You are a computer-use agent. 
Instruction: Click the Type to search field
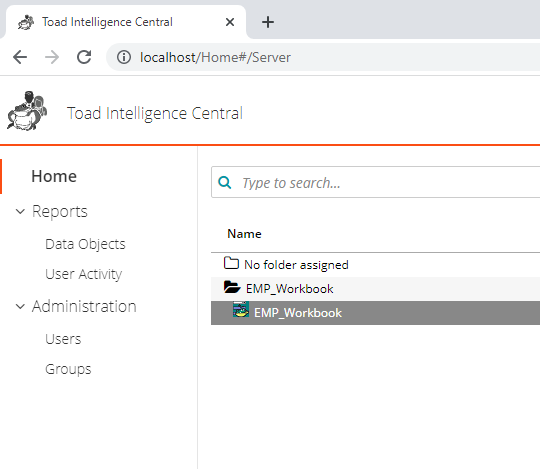[x=375, y=183]
